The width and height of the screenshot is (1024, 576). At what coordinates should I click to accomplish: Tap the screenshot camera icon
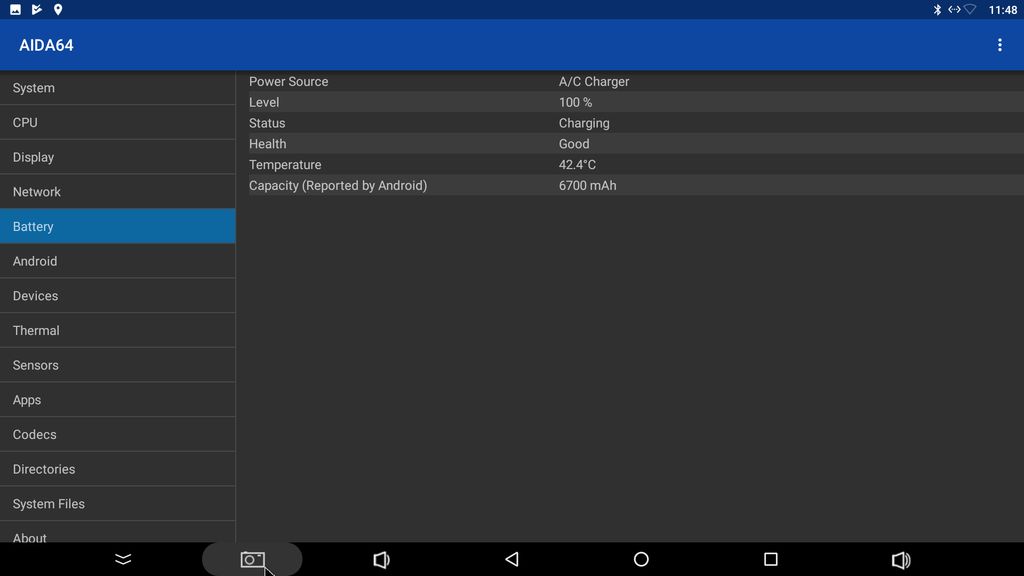point(252,559)
